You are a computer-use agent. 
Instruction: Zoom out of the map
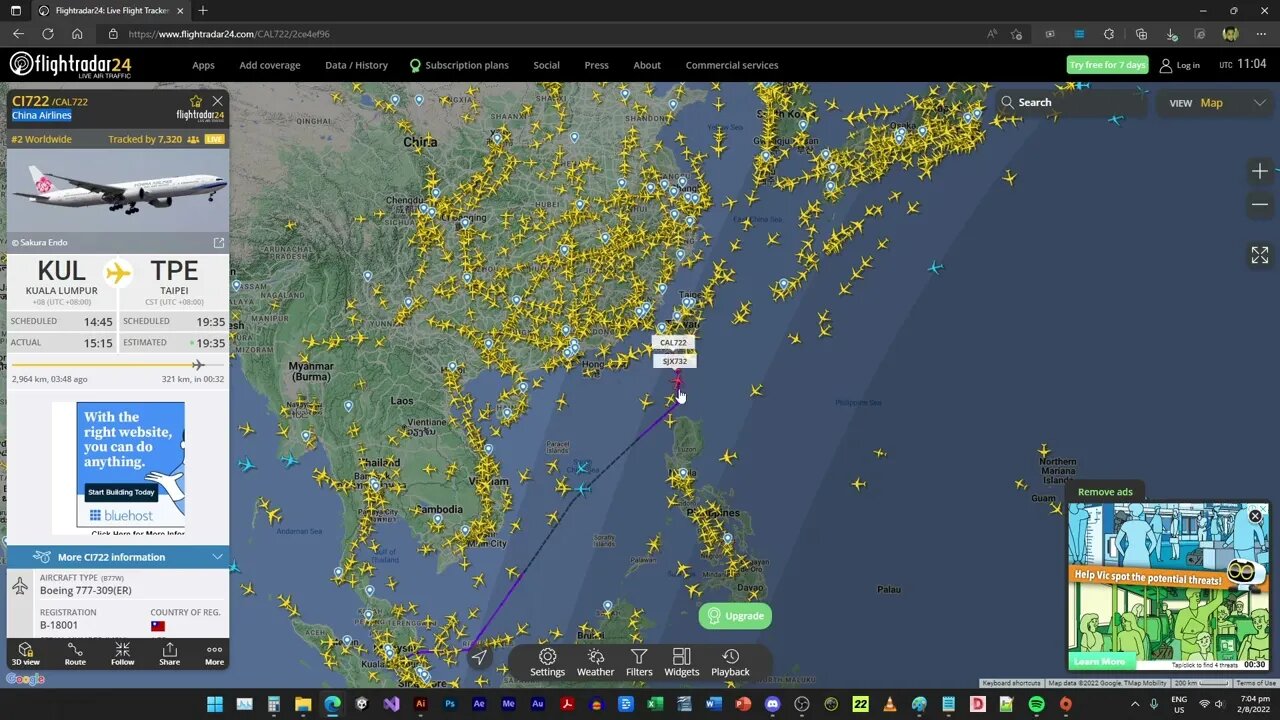pos(1260,205)
